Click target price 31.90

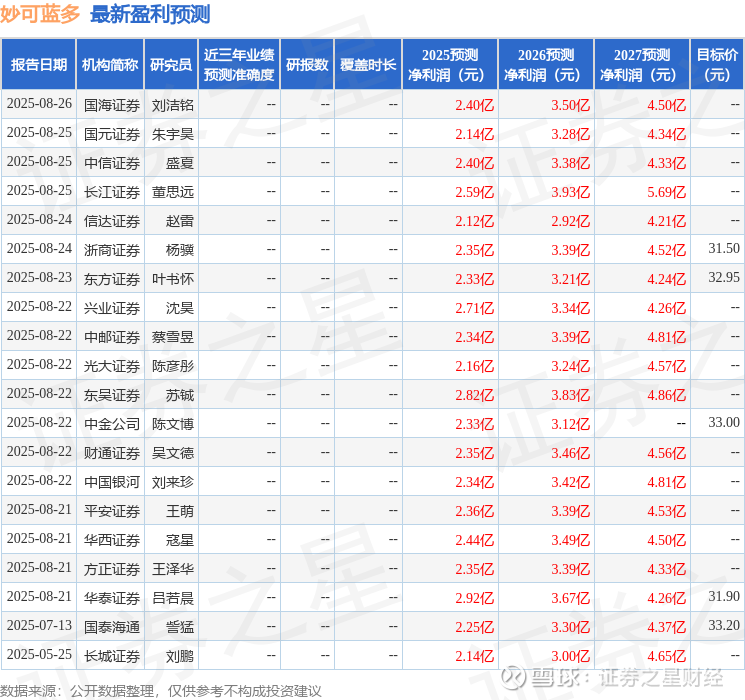724,596
